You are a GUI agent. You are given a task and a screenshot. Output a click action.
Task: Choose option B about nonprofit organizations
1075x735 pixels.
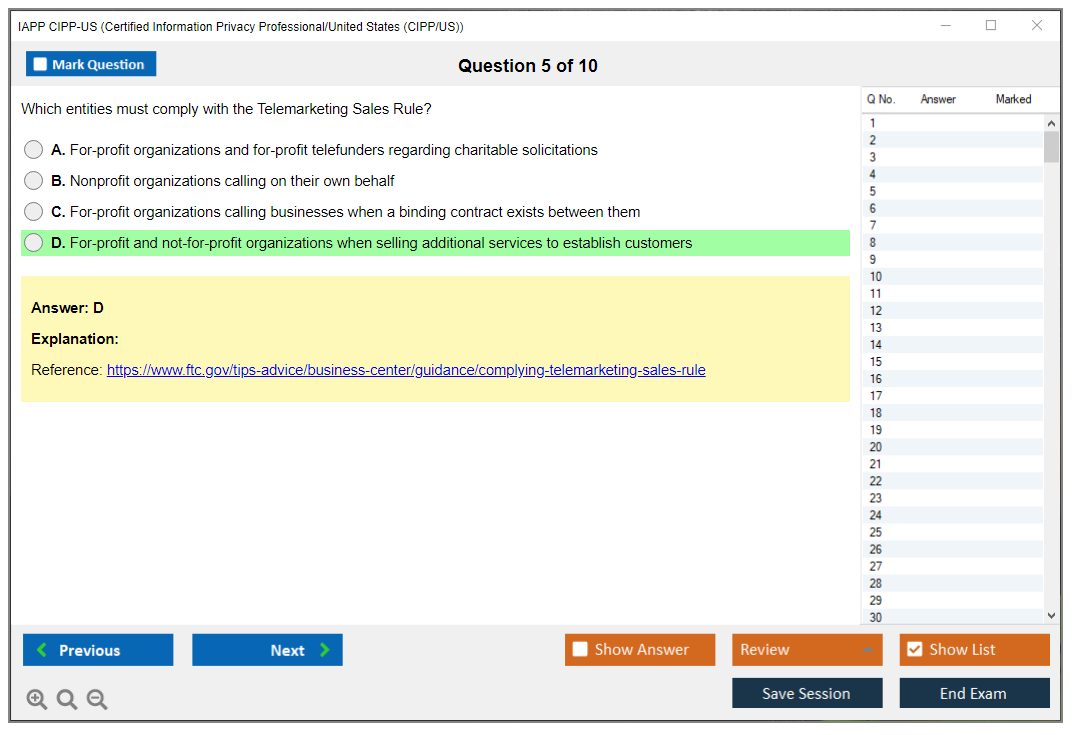tap(34, 181)
